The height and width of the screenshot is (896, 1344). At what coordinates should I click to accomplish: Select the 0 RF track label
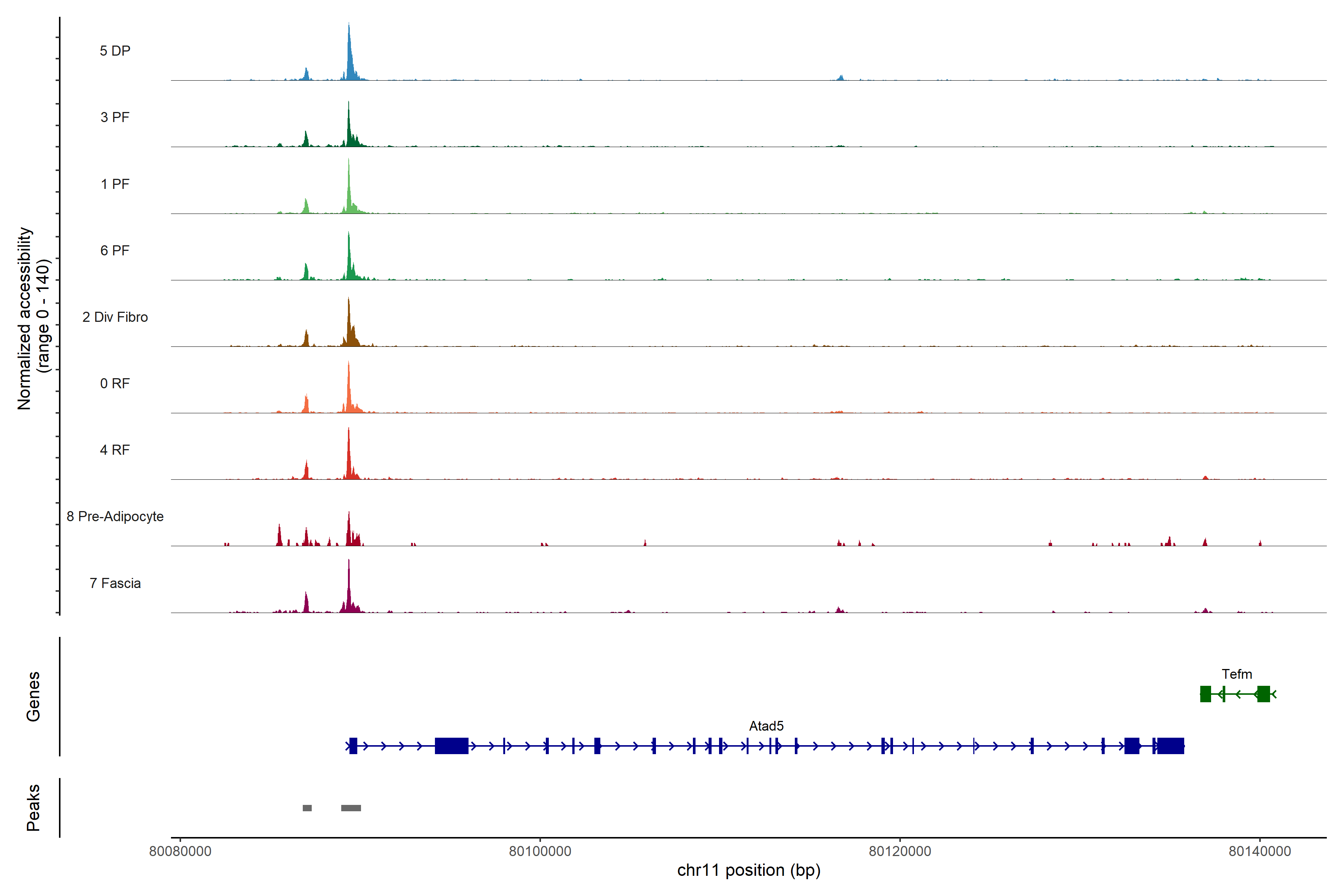pyautogui.click(x=115, y=383)
